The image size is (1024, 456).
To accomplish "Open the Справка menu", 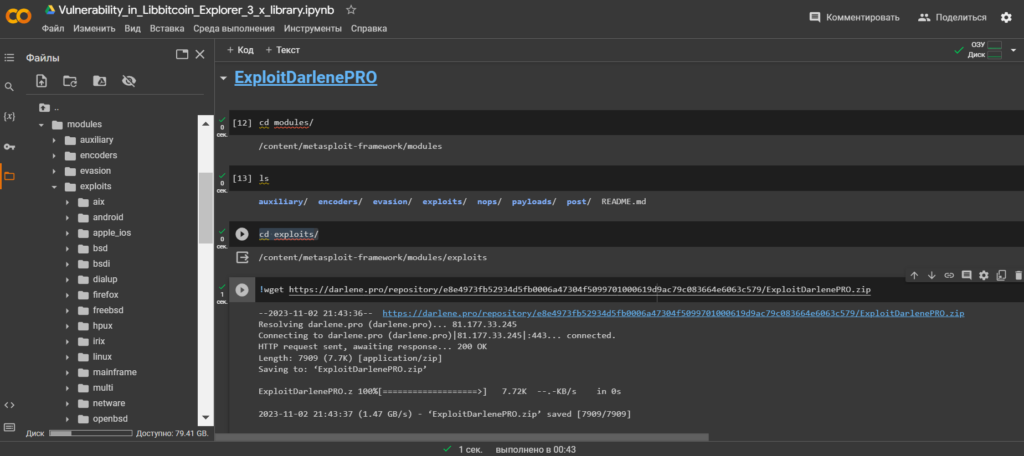I will click(x=369, y=29).
